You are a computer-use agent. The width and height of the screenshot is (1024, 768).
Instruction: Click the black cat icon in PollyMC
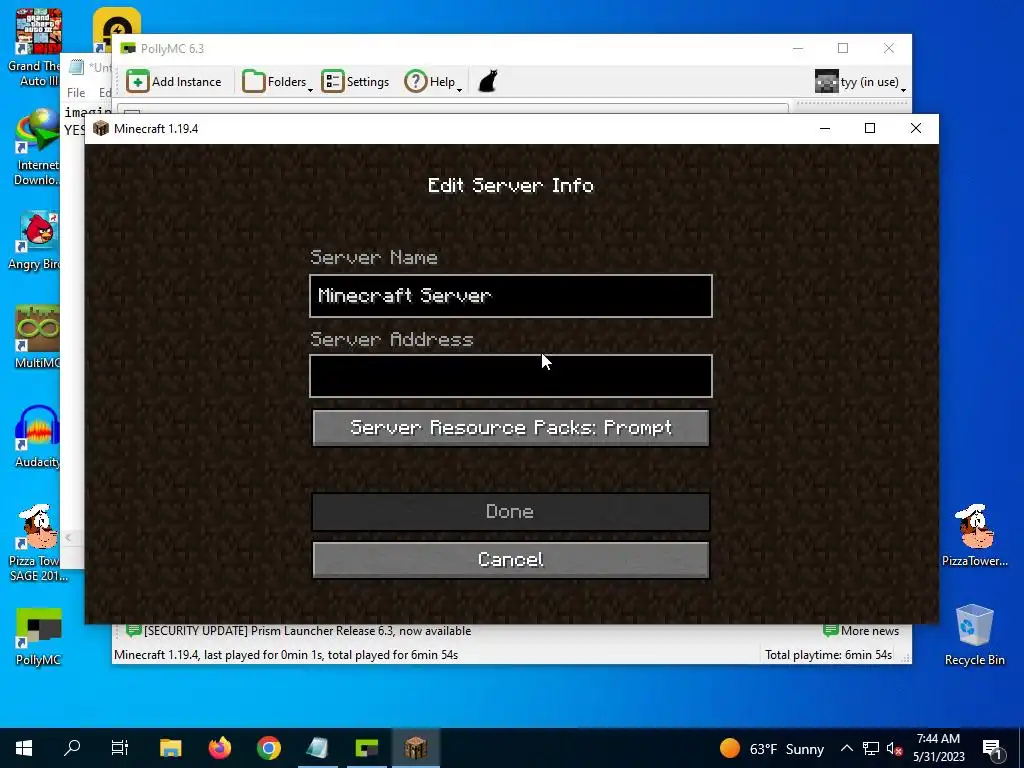point(488,82)
